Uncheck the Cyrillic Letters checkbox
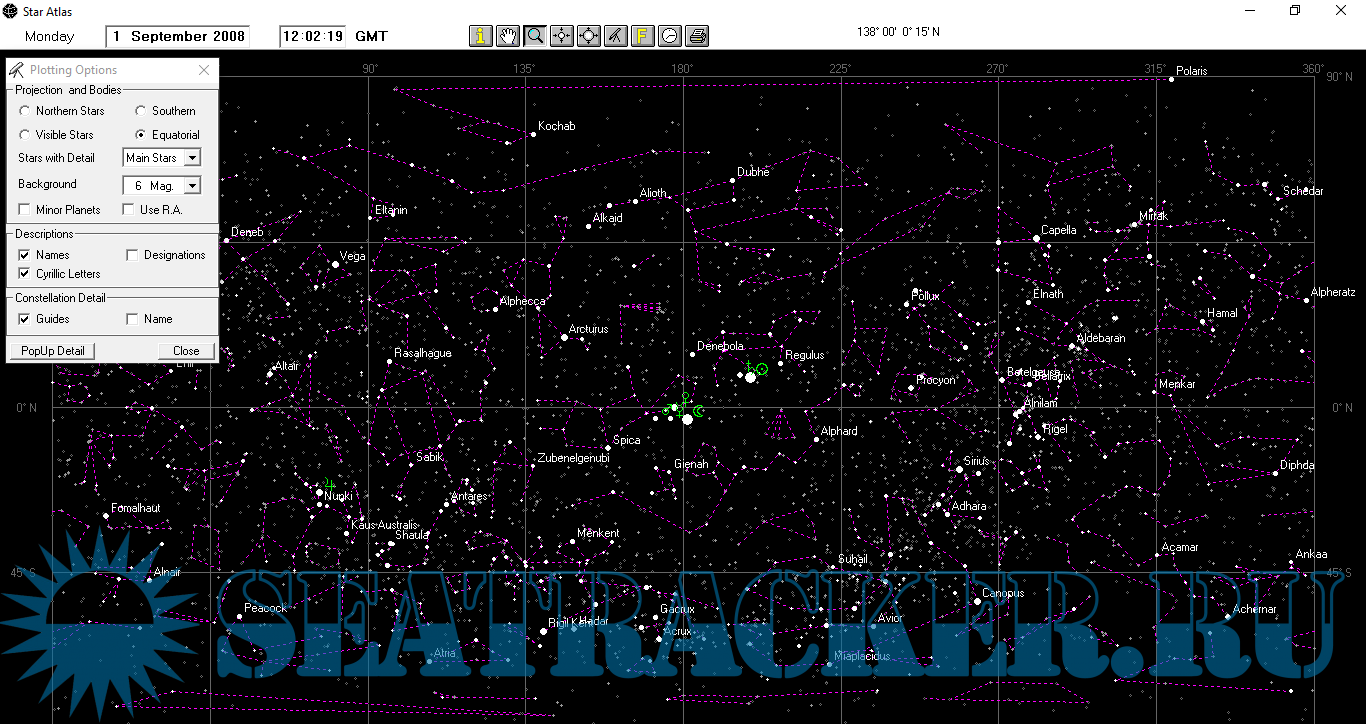This screenshot has height=724, width=1366. (25, 274)
